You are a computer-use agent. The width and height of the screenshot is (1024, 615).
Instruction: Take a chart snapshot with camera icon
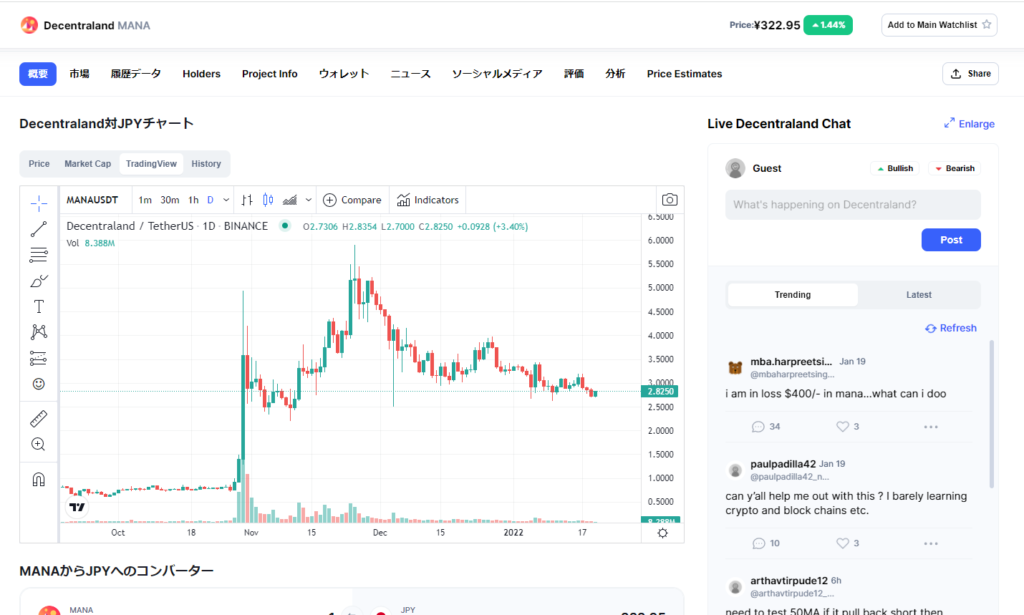669,200
